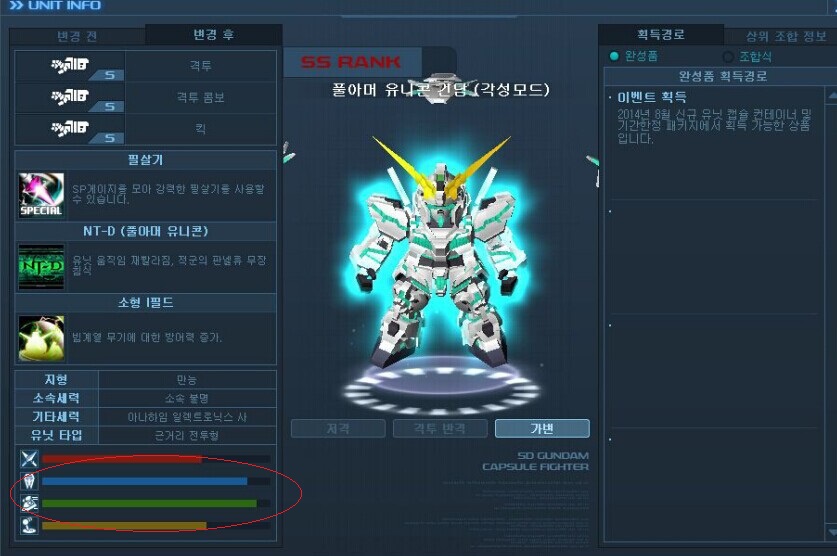Click the 가변 button
Viewport: 837px width, 556px height.
(542, 428)
